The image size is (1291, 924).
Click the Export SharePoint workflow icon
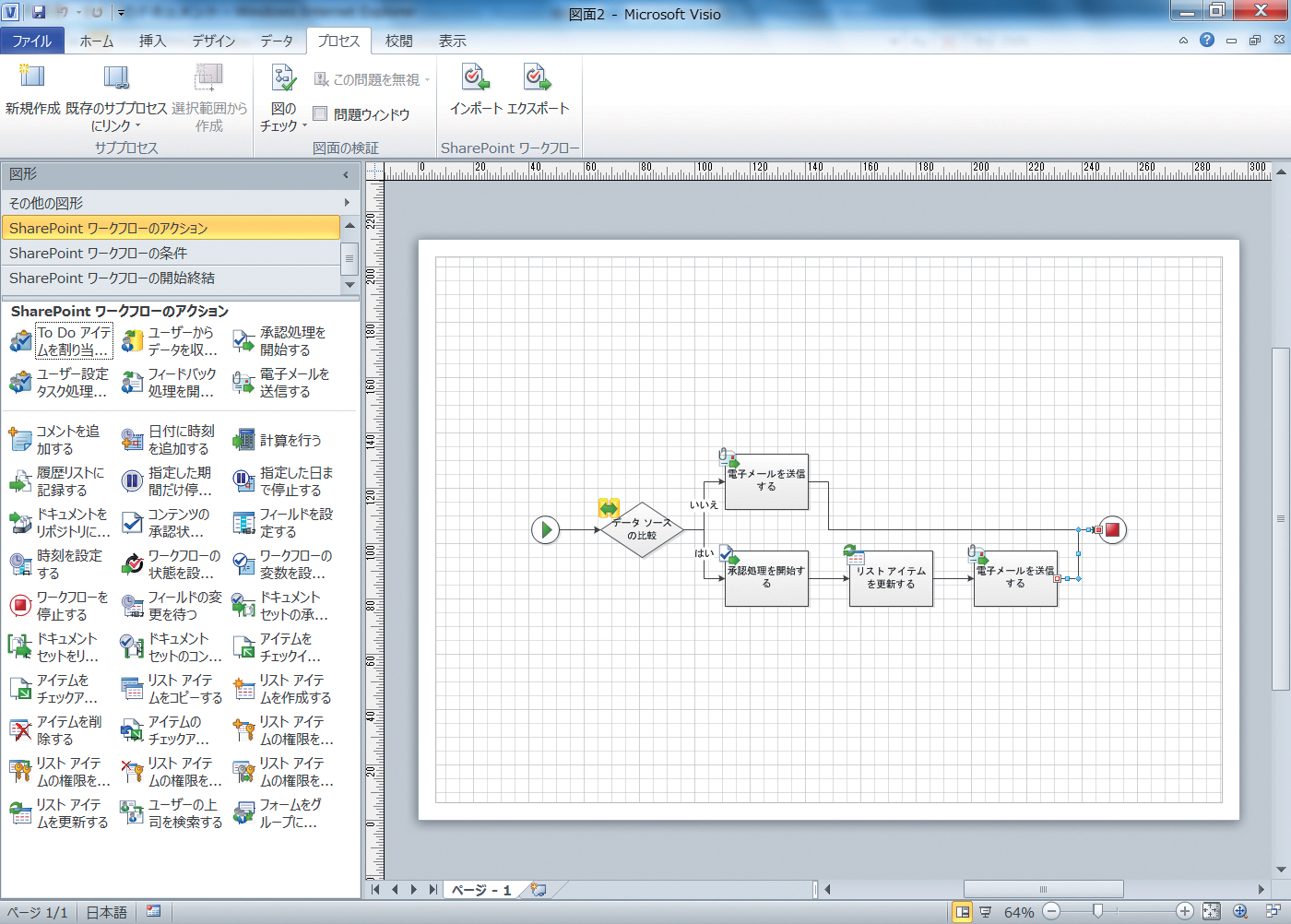(536, 77)
